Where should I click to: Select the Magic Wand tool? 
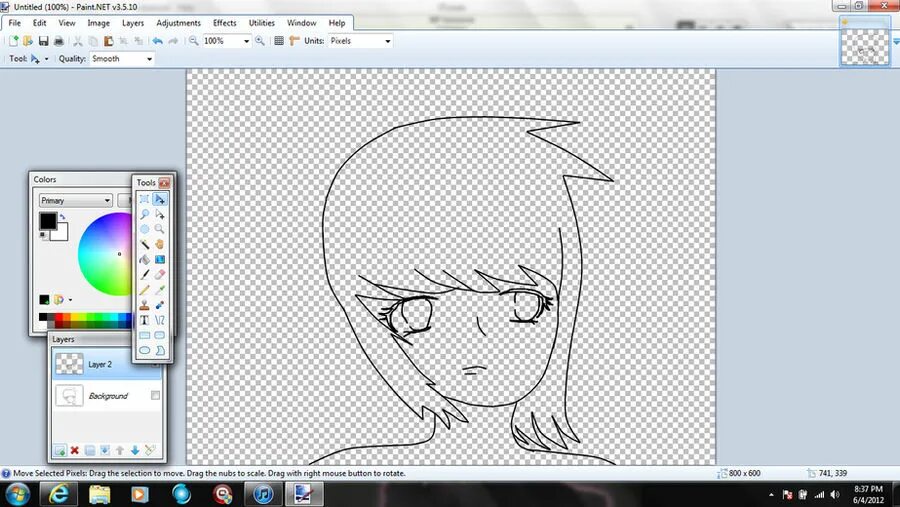pyautogui.click(x=145, y=244)
